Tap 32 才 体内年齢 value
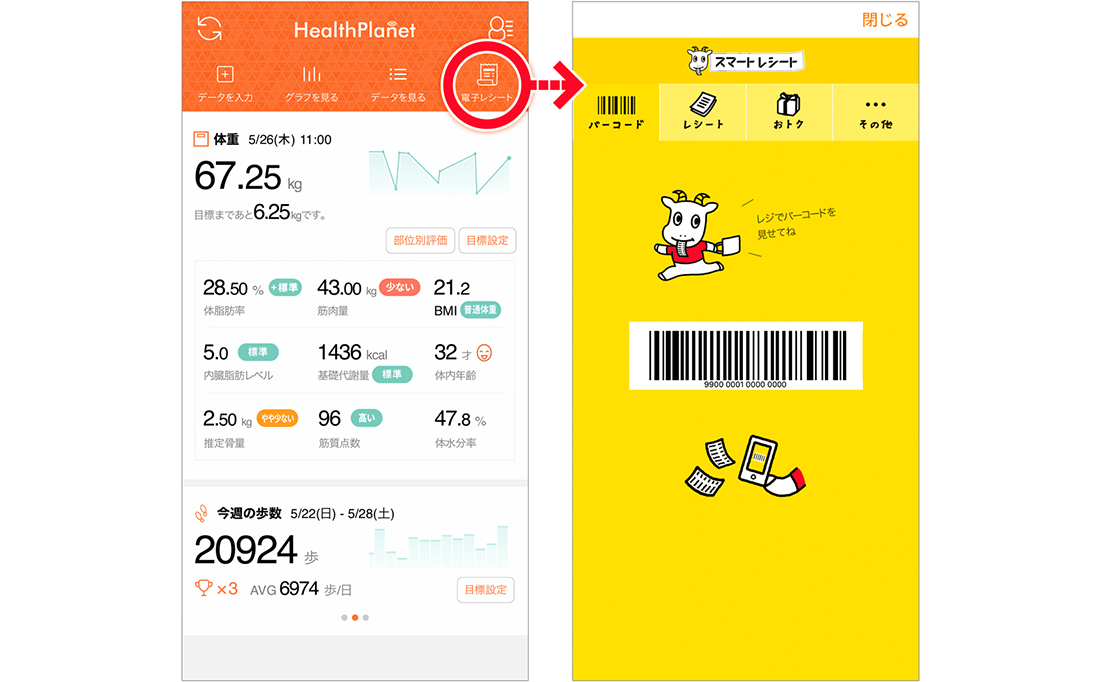The width and height of the screenshot is (1100, 682). click(452, 352)
